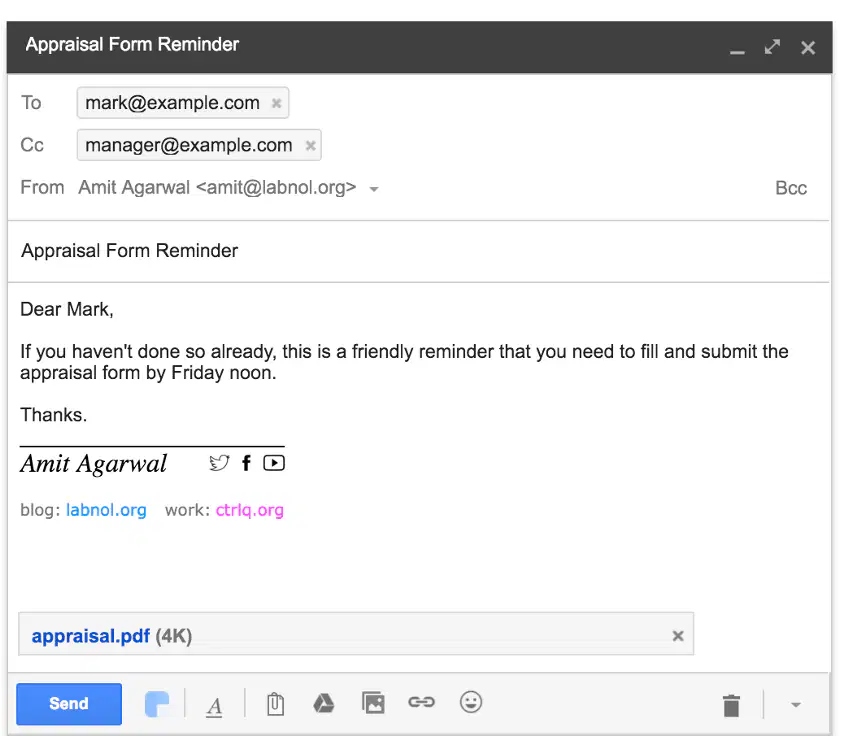Image resolution: width=852 pixels, height=736 pixels.
Task: Click the Twitter icon in signature
Action: click(x=219, y=463)
